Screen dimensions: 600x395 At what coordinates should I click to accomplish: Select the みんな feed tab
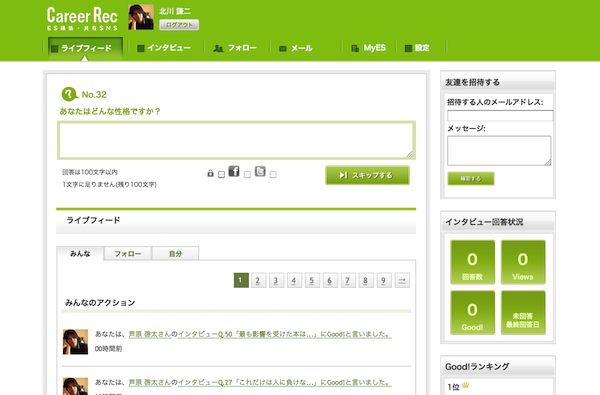80,253
